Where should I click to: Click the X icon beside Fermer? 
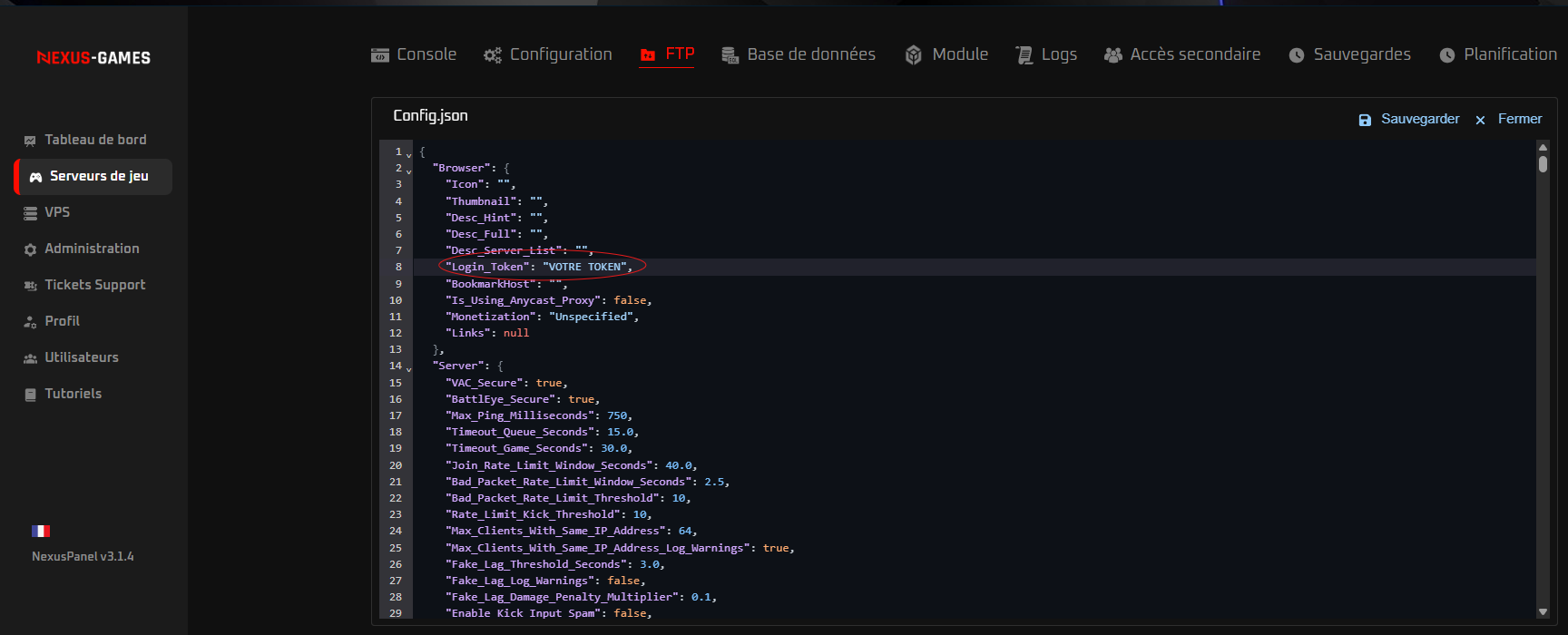1481,120
